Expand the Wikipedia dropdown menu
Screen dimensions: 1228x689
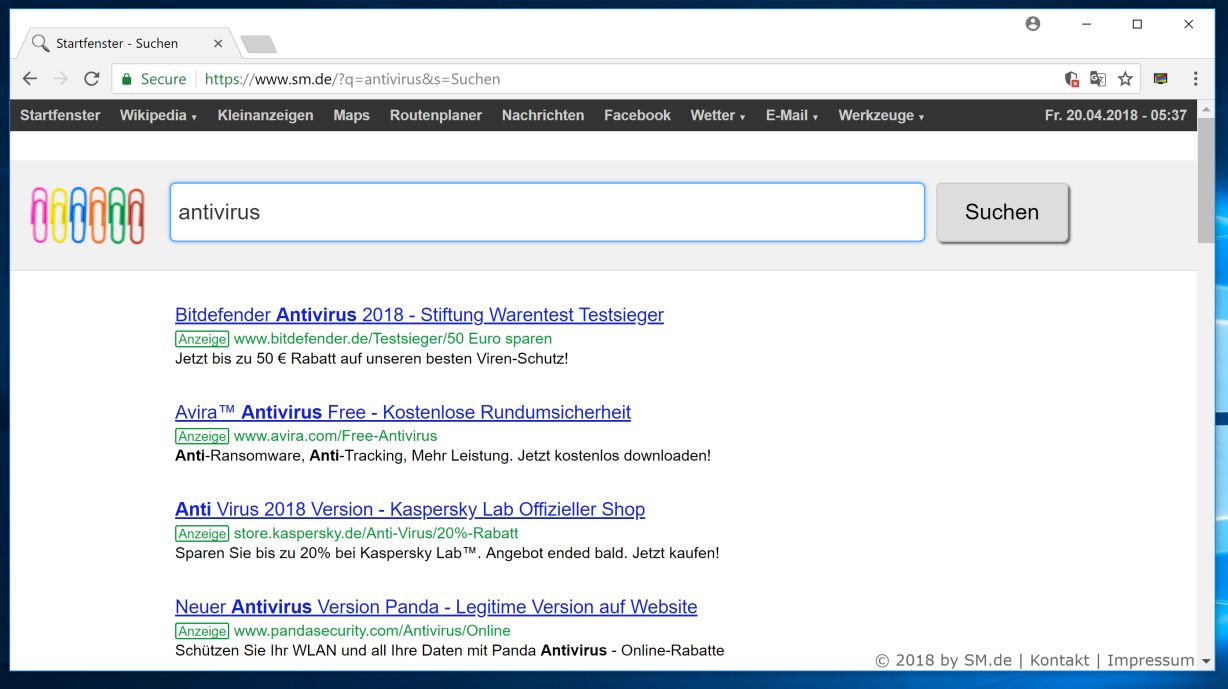(x=158, y=115)
